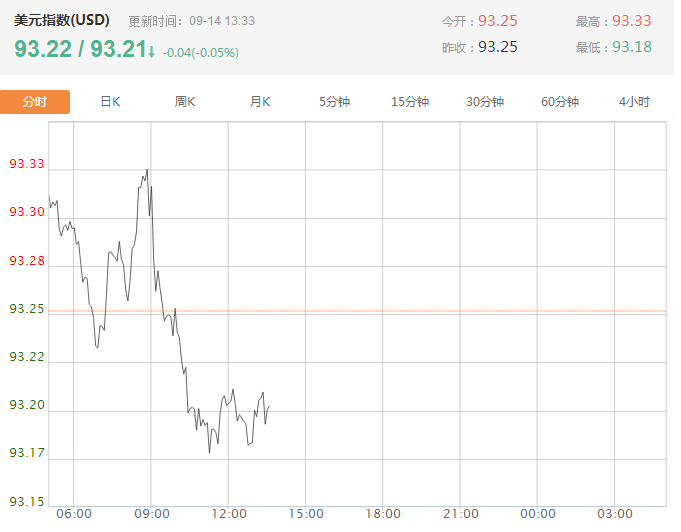Click the change value -0.04(-0.05%)
681x532 pixels.
[201, 53]
